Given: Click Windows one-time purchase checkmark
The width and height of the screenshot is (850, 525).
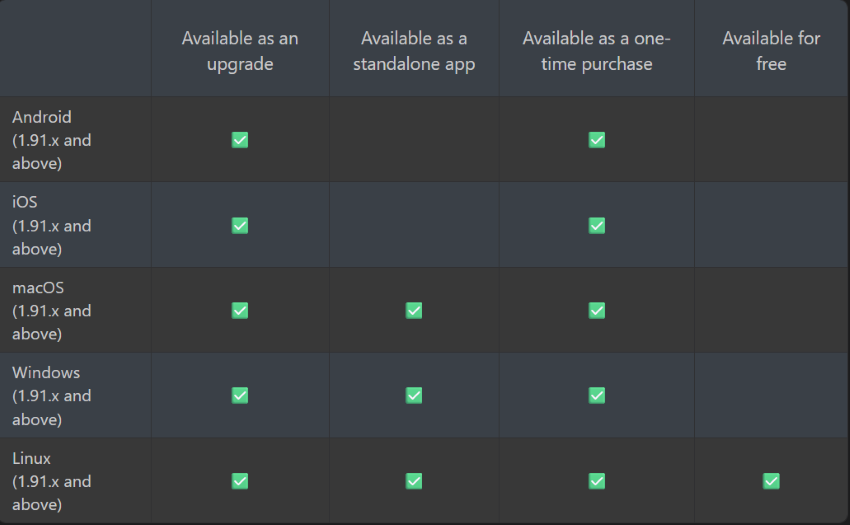Looking at the screenshot, I should click(596, 395).
